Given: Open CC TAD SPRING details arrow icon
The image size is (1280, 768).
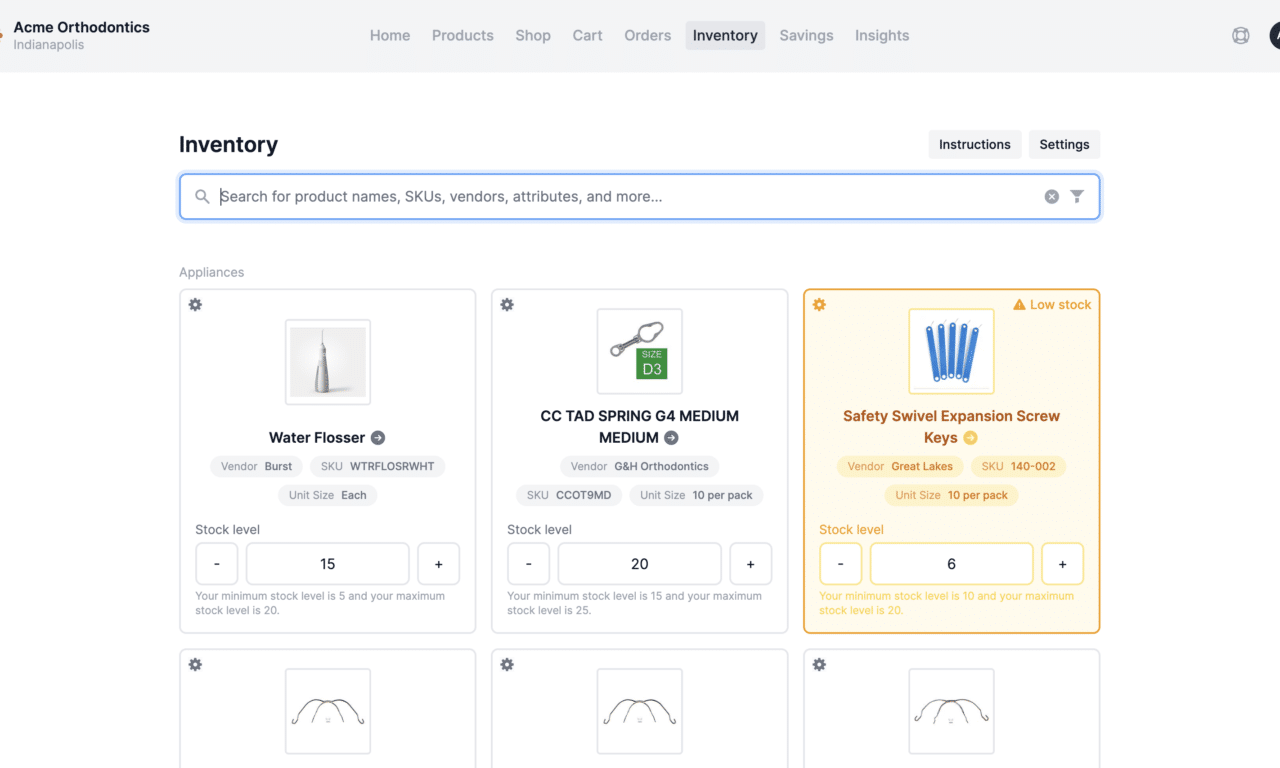Looking at the screenshot, I should coord(671,438).
